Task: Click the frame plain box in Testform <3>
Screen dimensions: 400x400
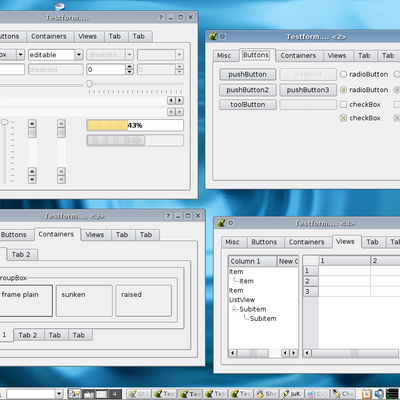Action: tap(26, 301)
